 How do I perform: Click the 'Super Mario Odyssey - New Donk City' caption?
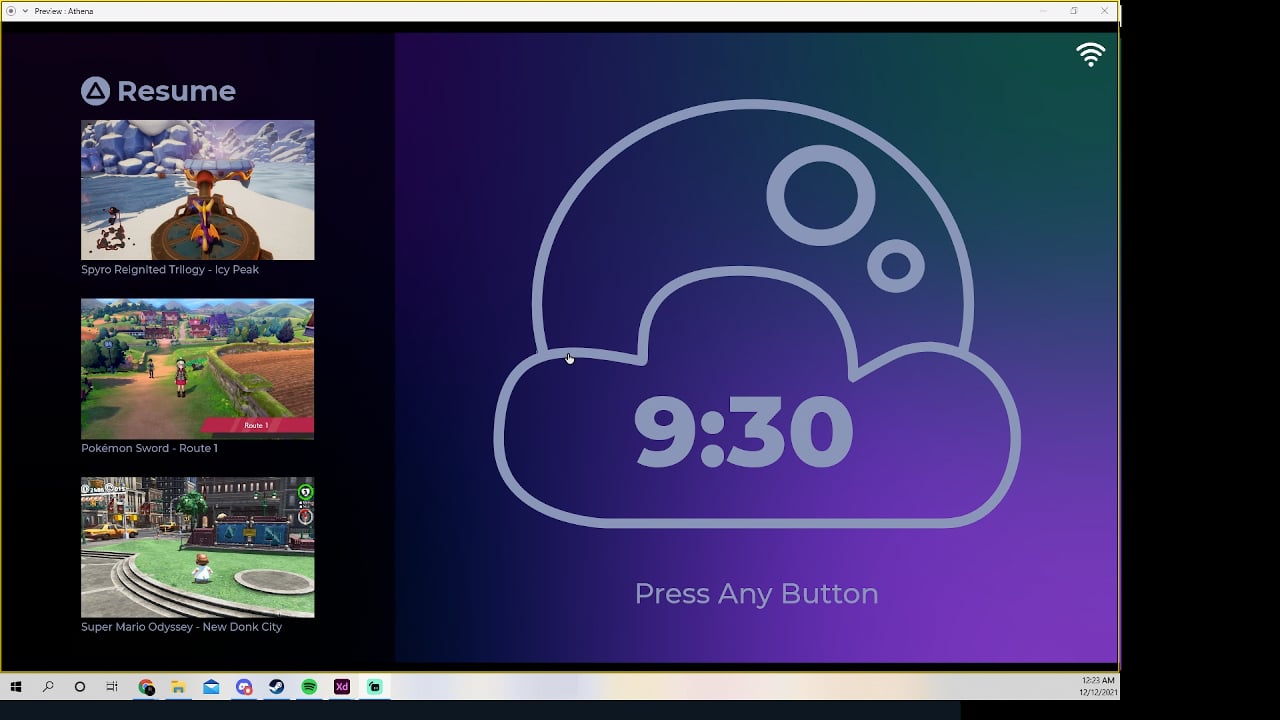pyautogui.click(x=181, y=627)
